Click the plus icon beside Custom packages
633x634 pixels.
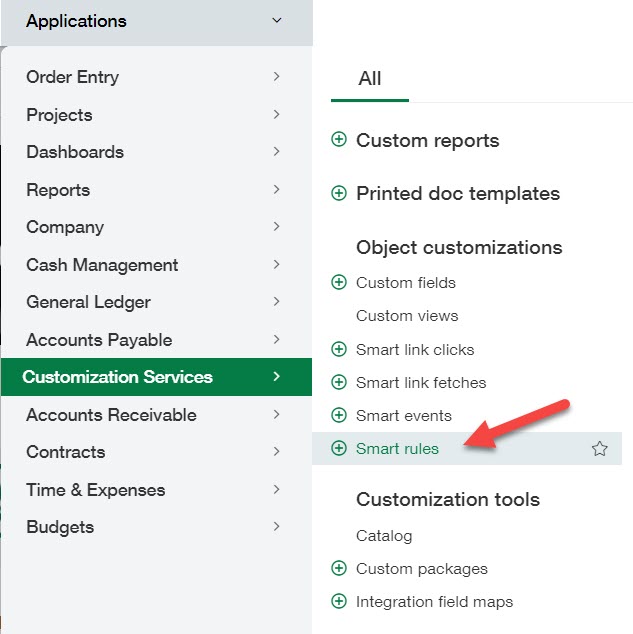point(339,568)
